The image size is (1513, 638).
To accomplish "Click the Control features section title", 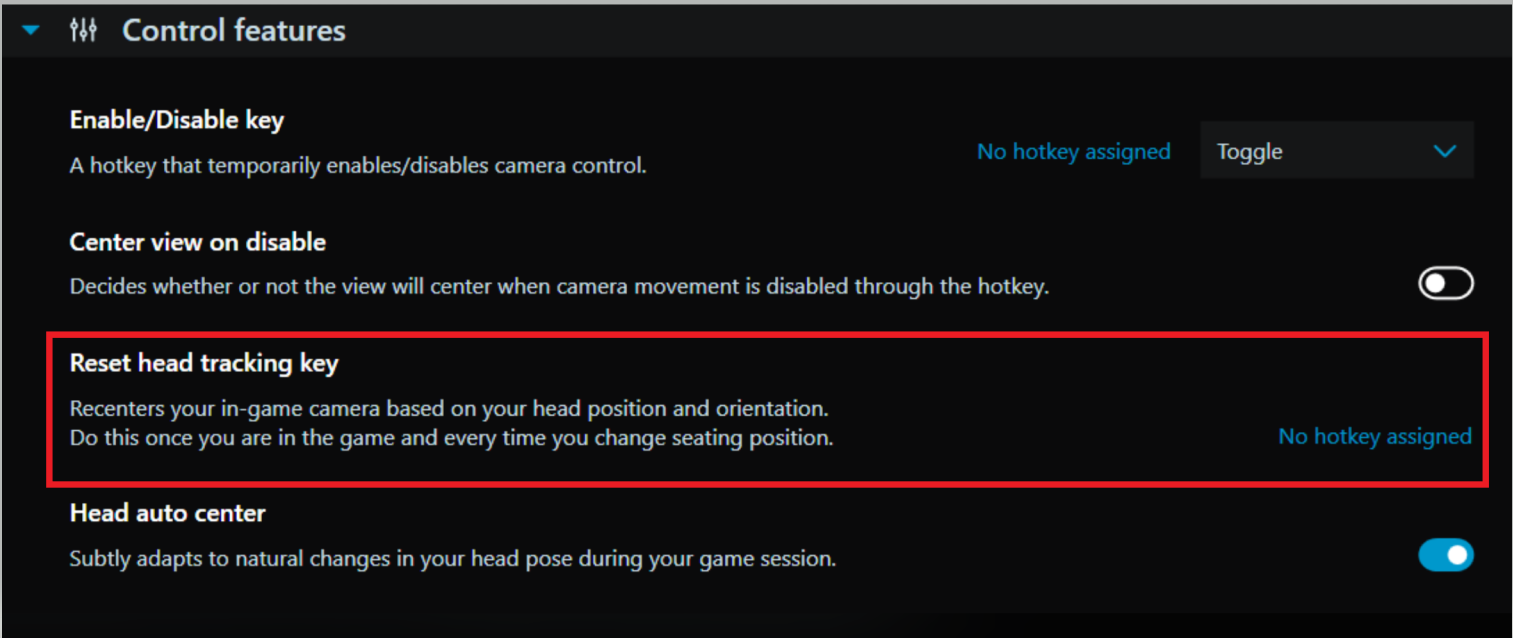I will 233,31.
